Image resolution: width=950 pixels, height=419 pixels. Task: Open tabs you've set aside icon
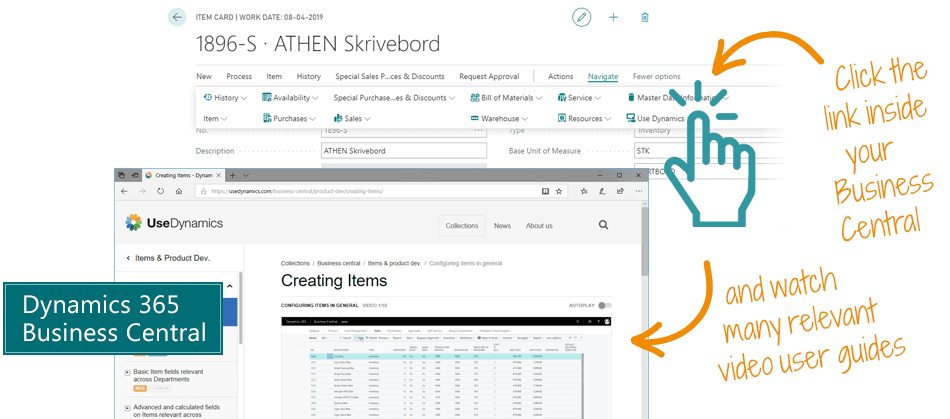[x=122, y=175]
